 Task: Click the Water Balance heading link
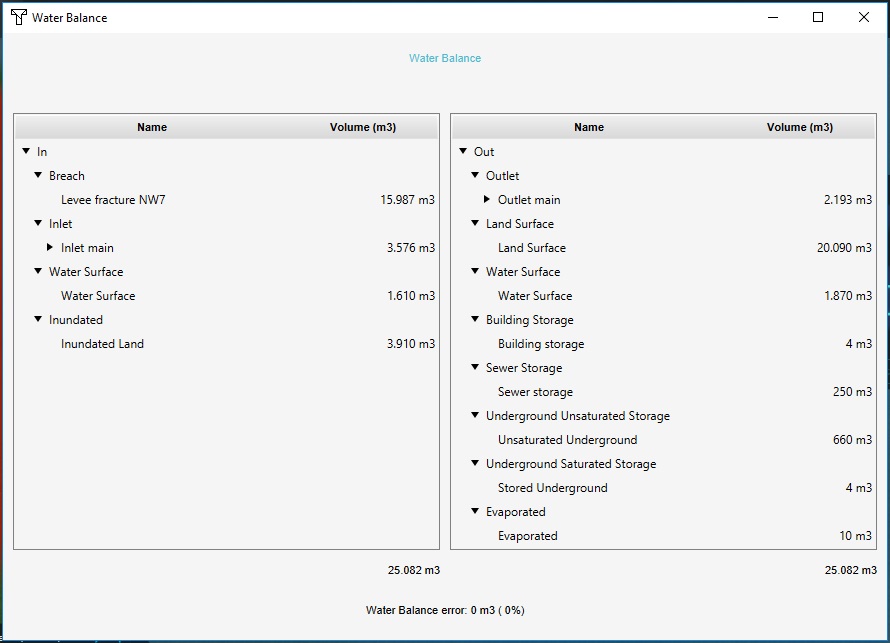[x=445, y=58]
